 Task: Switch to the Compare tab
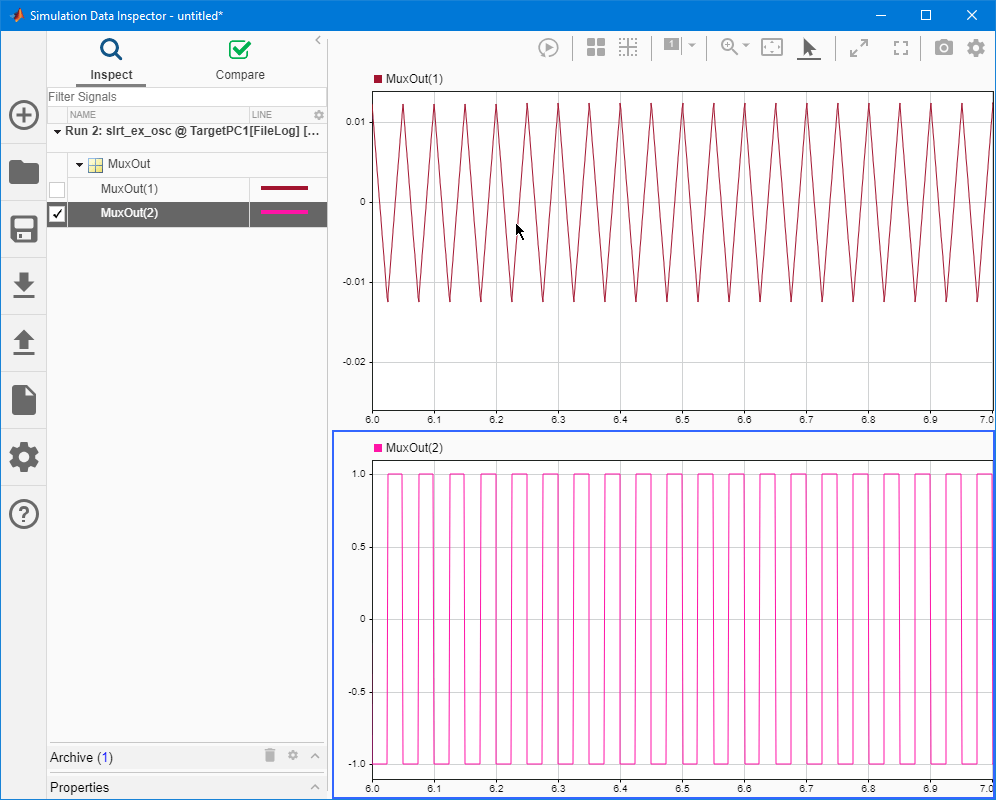[x=239, y=60]
